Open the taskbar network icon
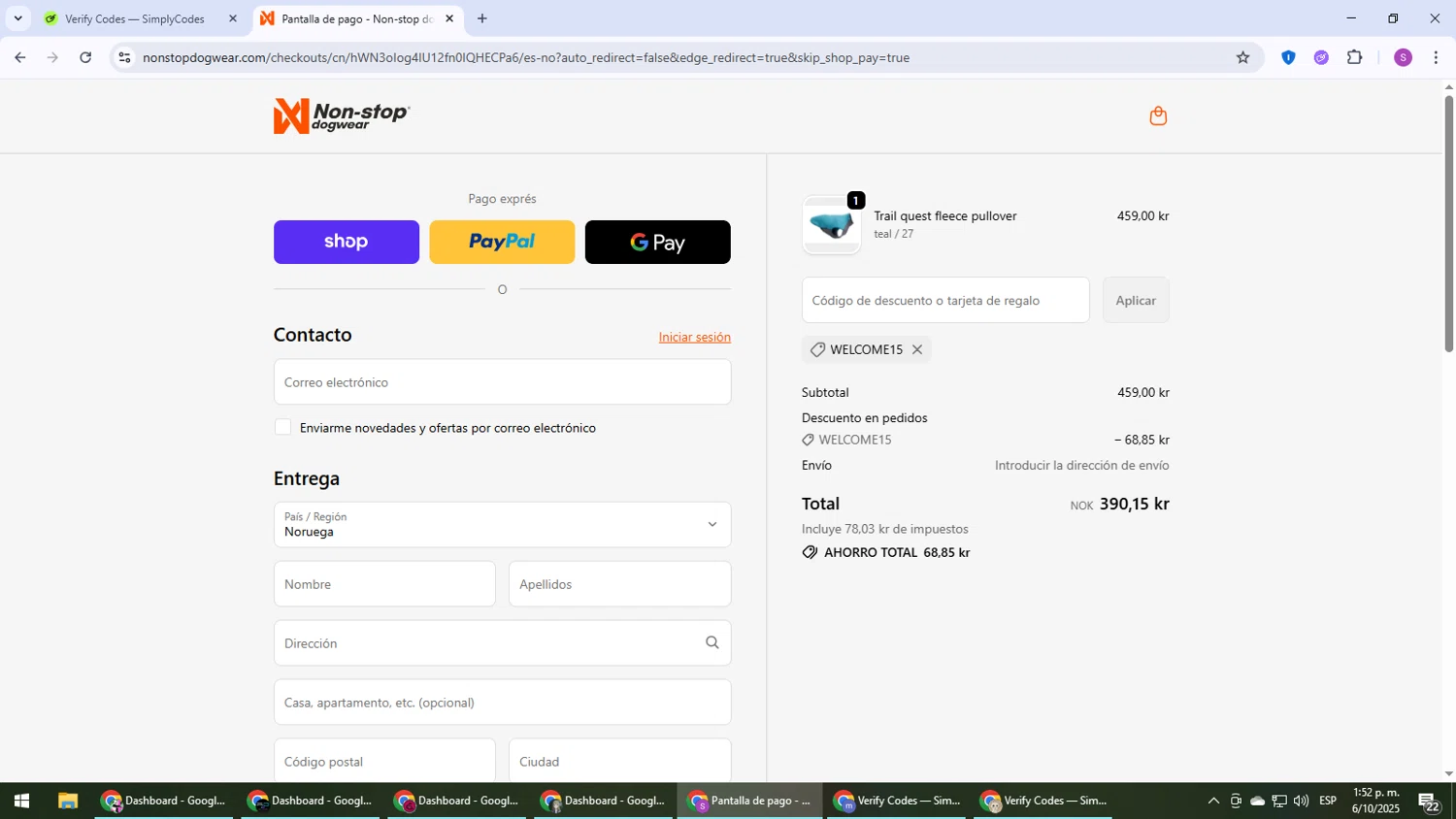This screenshot has width=1456, height=819. click(1279, 801)
